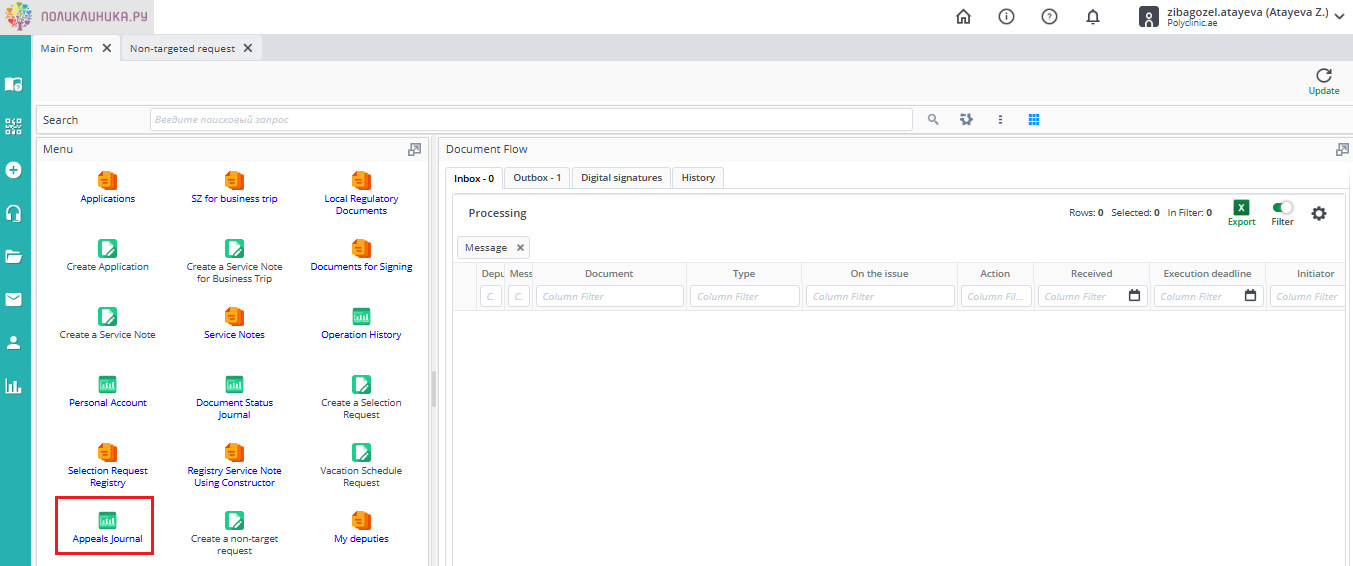This screenshot has width=1353, height=566.
Task: Click the Menu panel vertical splitter handle
Action: coord(433,389)
